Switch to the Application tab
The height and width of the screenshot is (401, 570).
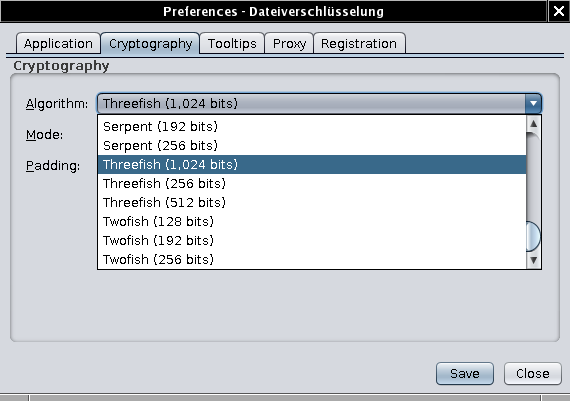pos(58,44)
